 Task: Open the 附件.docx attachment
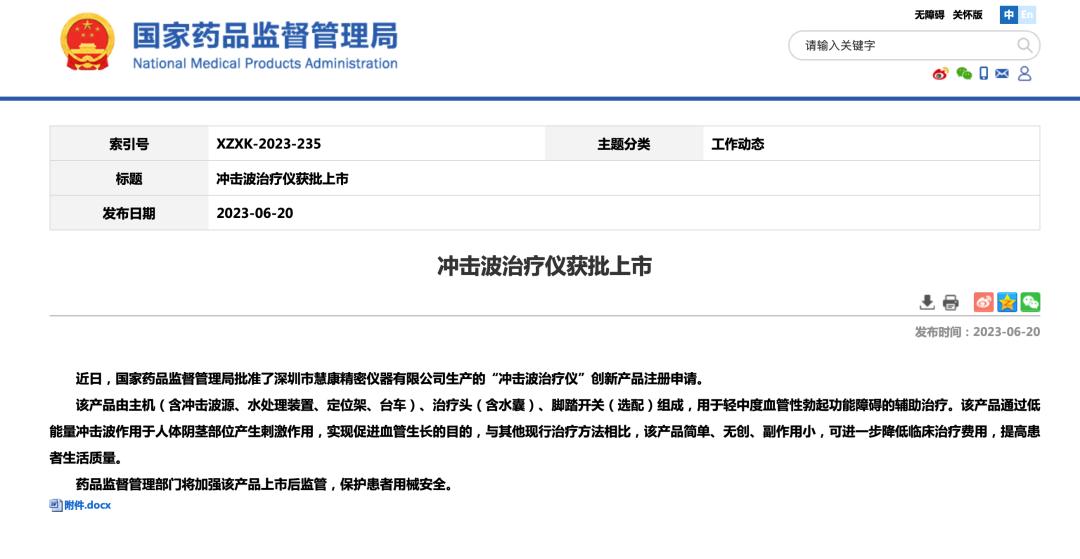pyautogui.click(x=87, y=505)
